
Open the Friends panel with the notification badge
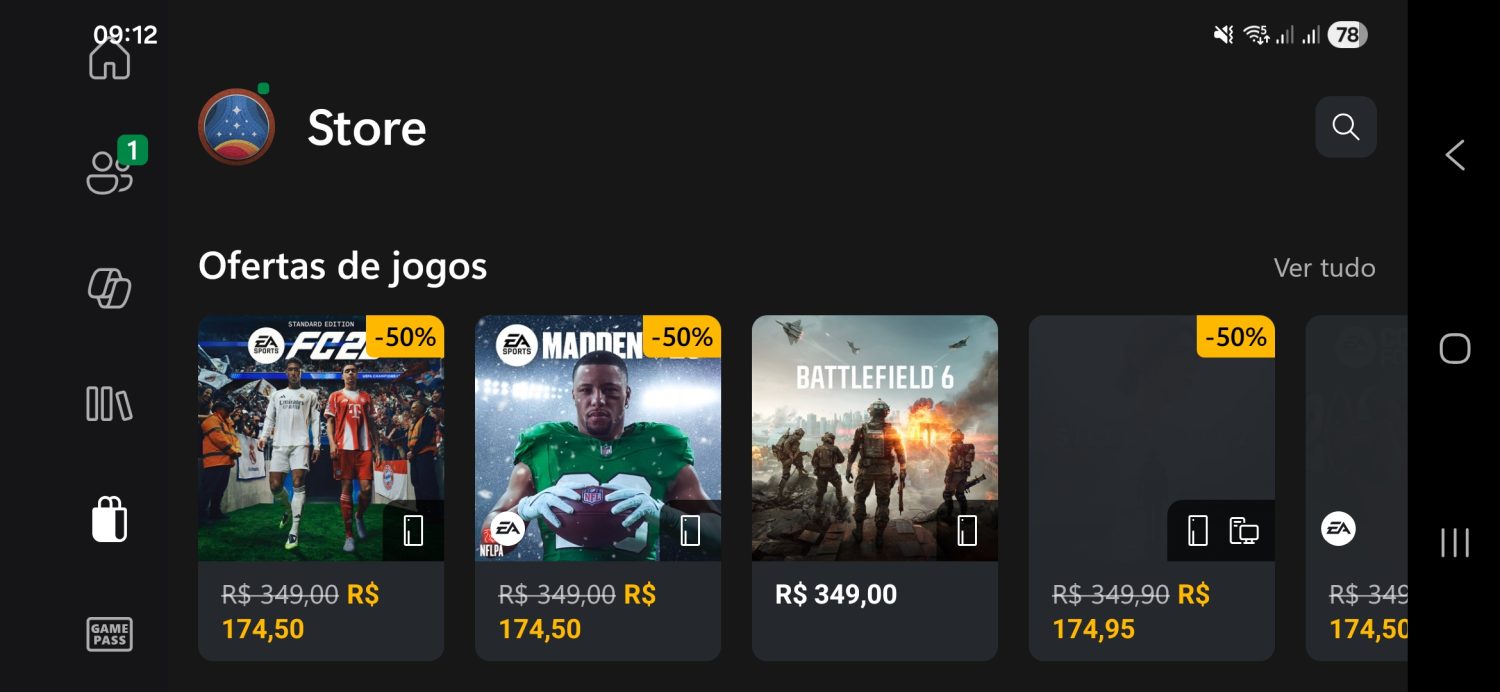tap(109, 172)
